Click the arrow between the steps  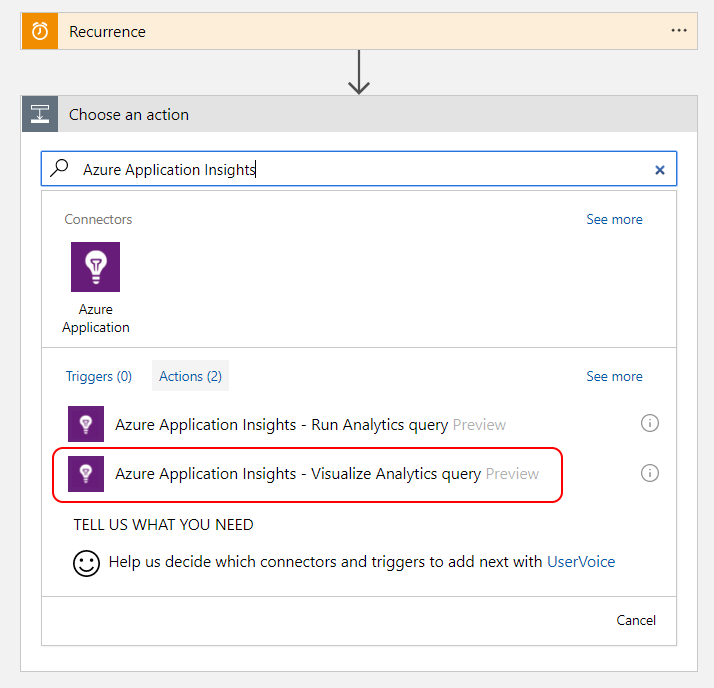pos(358,74)
